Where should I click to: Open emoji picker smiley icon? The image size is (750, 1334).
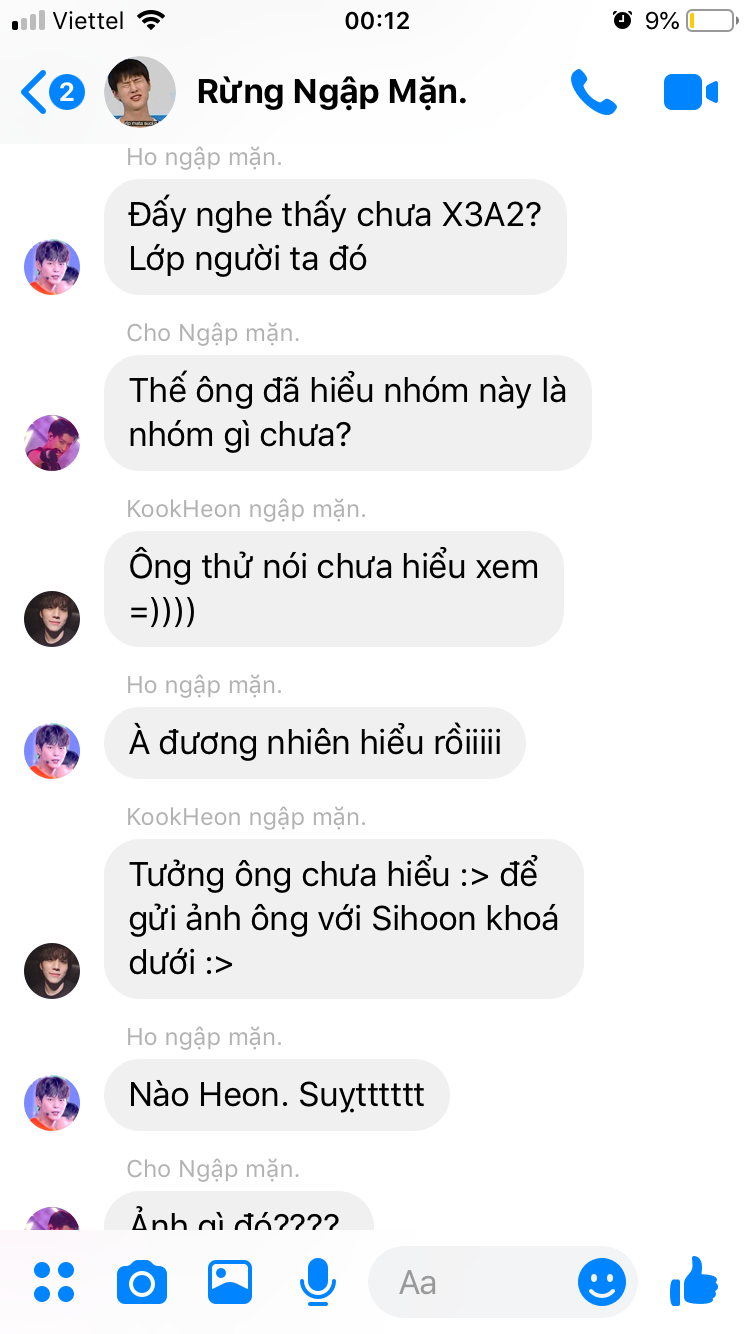602,1282
